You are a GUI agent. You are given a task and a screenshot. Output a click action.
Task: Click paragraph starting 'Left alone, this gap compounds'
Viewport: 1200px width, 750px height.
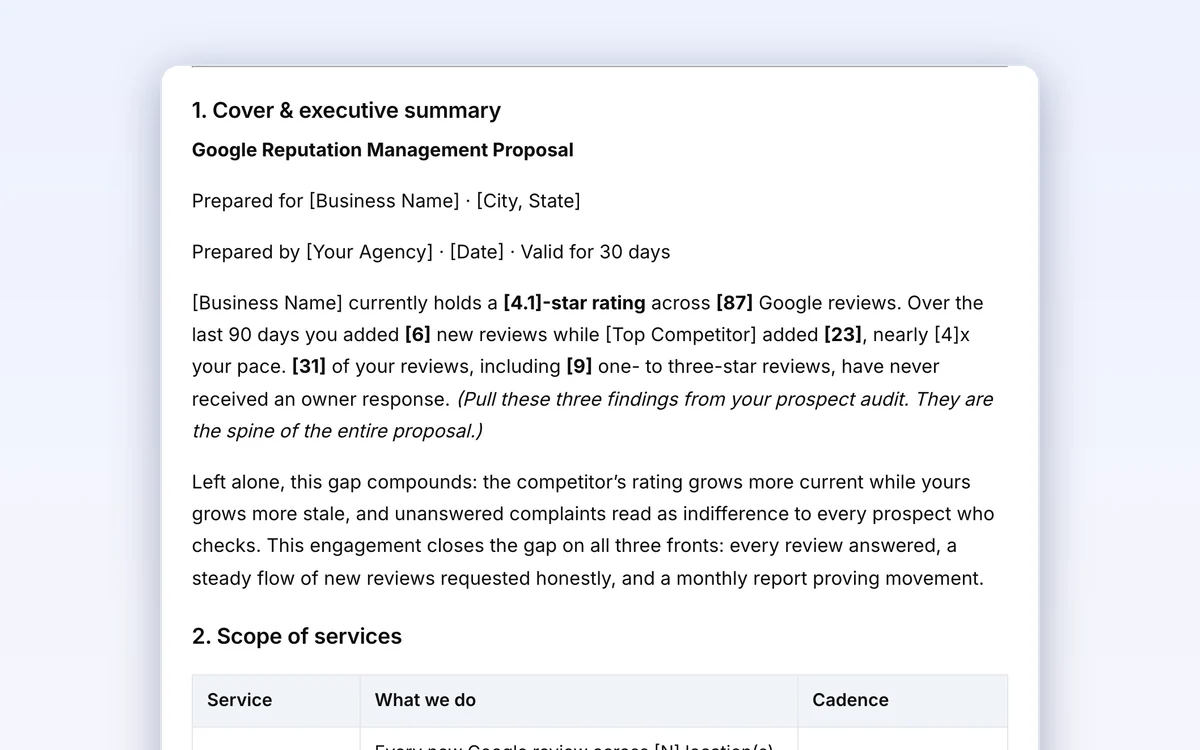point(593,530)
